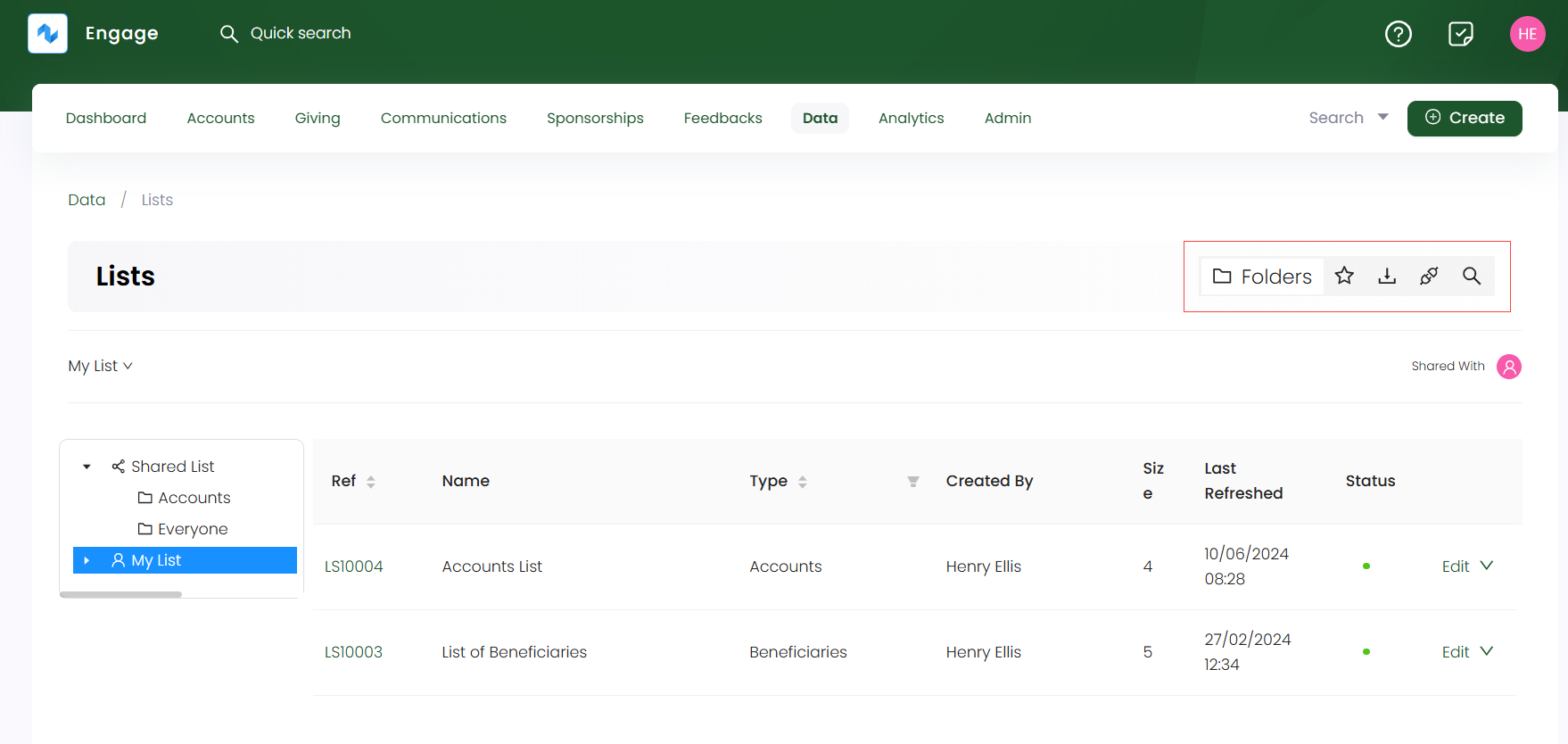Image resolution: width=1568 pixels, height=744 pixels.
Task: Click status dot for Accounts List row
Action: click(x=1366, y=566)
